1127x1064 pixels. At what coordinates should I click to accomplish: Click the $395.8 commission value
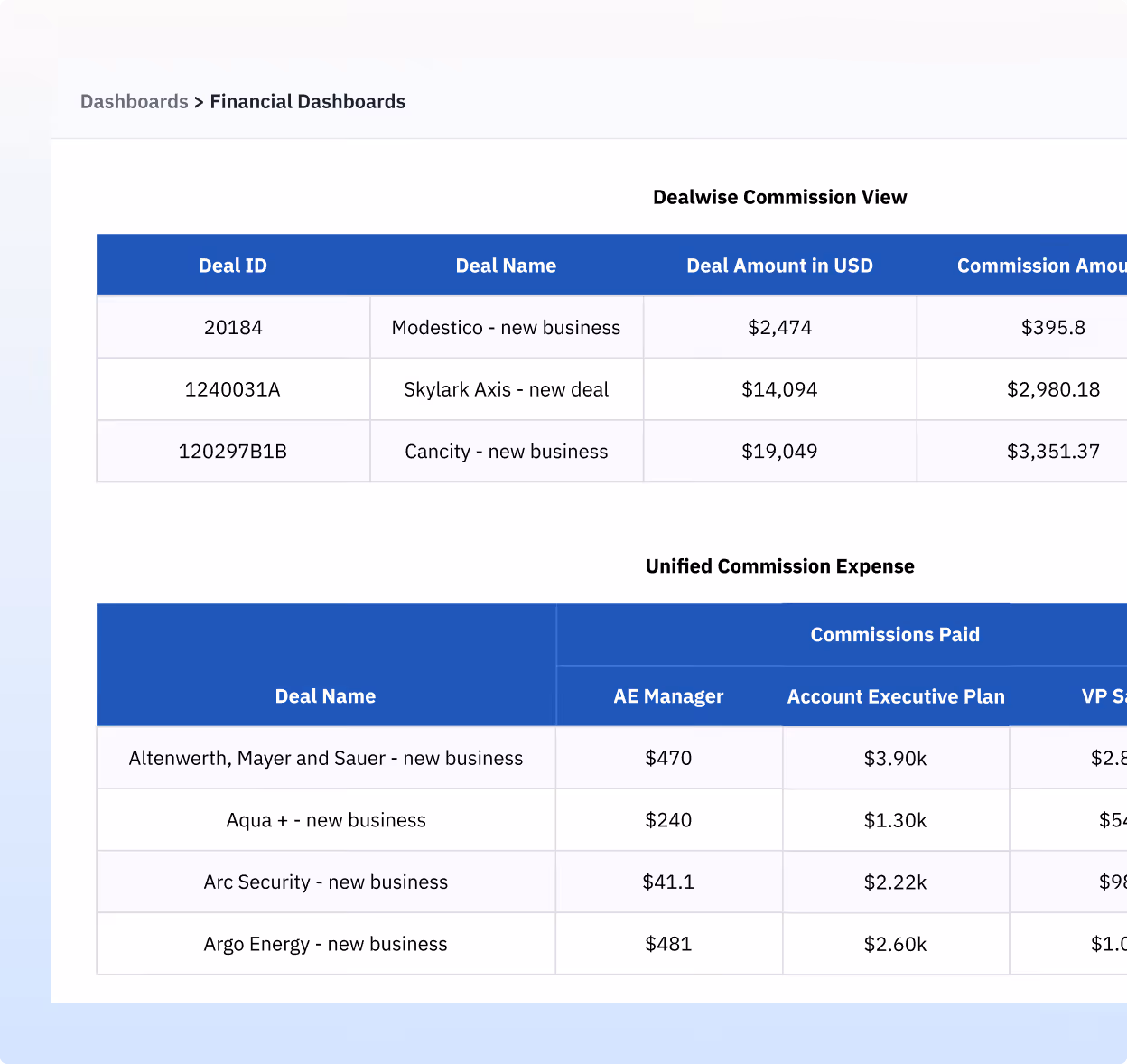tap(1053, 327)
